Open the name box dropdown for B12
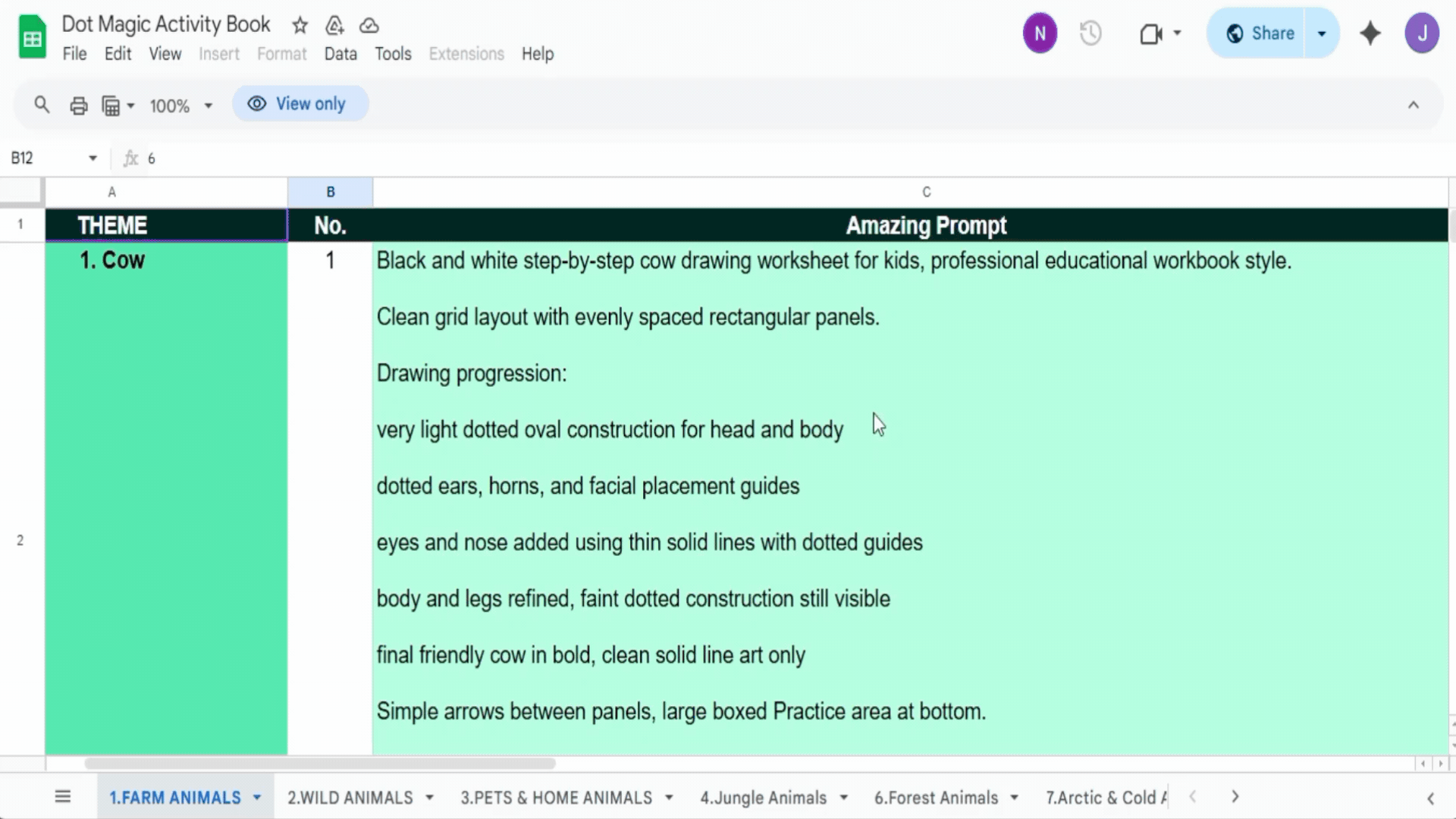1456x819 pixels. point(93,158)
